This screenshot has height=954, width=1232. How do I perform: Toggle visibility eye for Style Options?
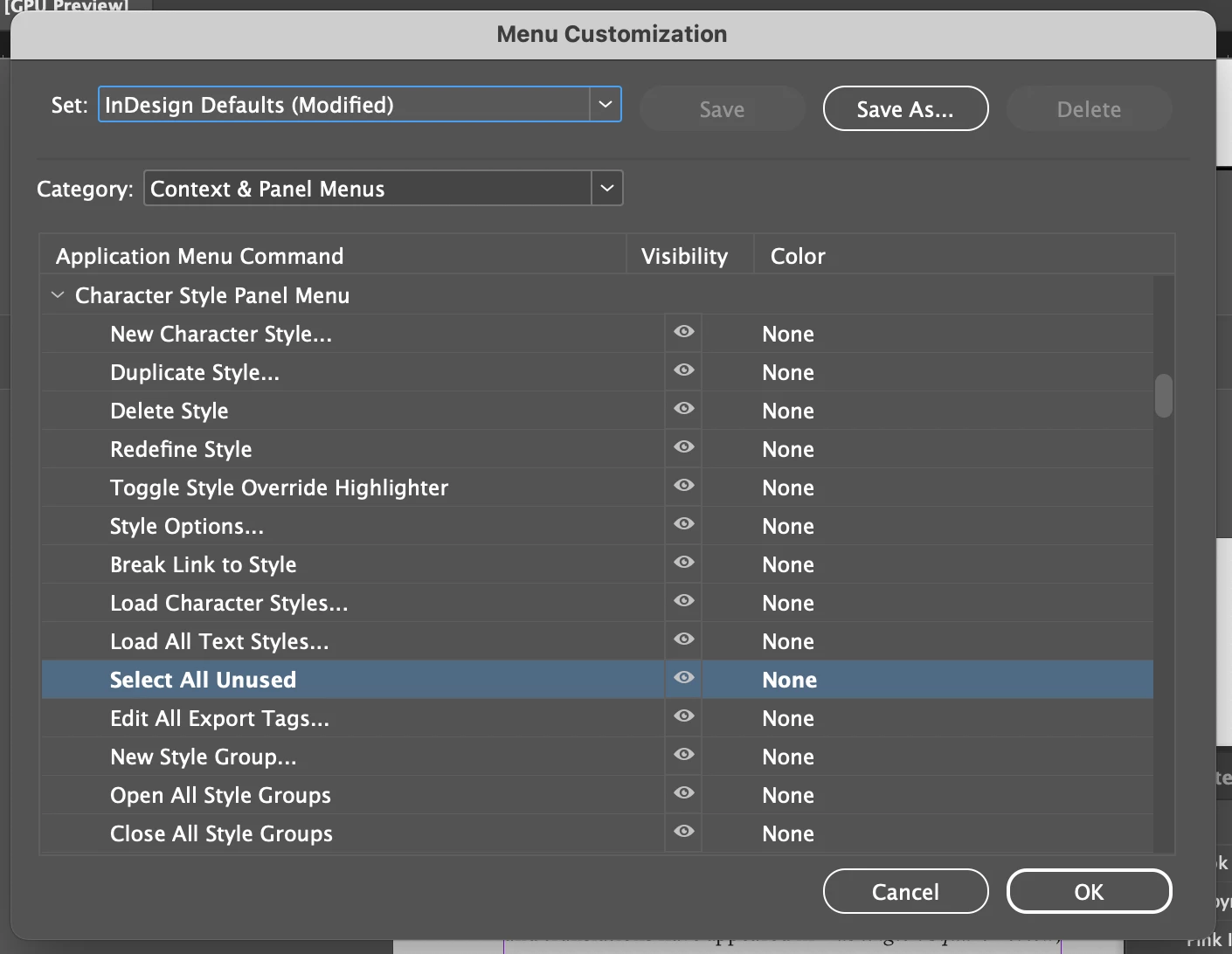point(684,524)
